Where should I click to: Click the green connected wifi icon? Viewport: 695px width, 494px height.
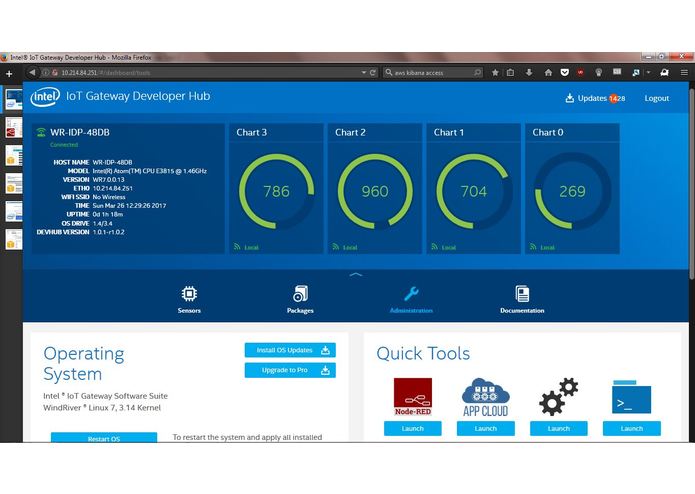coord(41,132)
